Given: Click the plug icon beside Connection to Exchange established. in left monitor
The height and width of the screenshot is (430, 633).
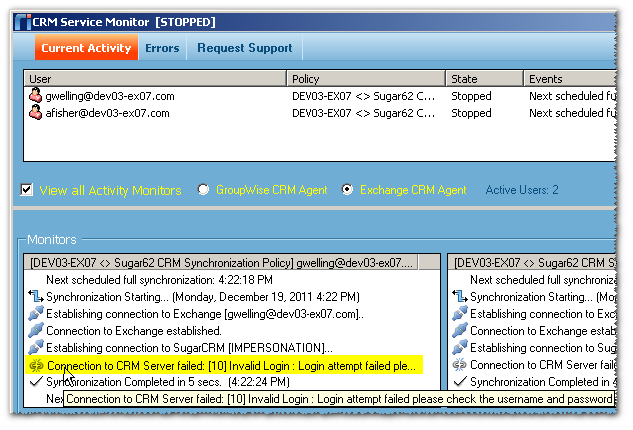Looking at the screenshot, I should pyautogui.click(x=36, y=330).
